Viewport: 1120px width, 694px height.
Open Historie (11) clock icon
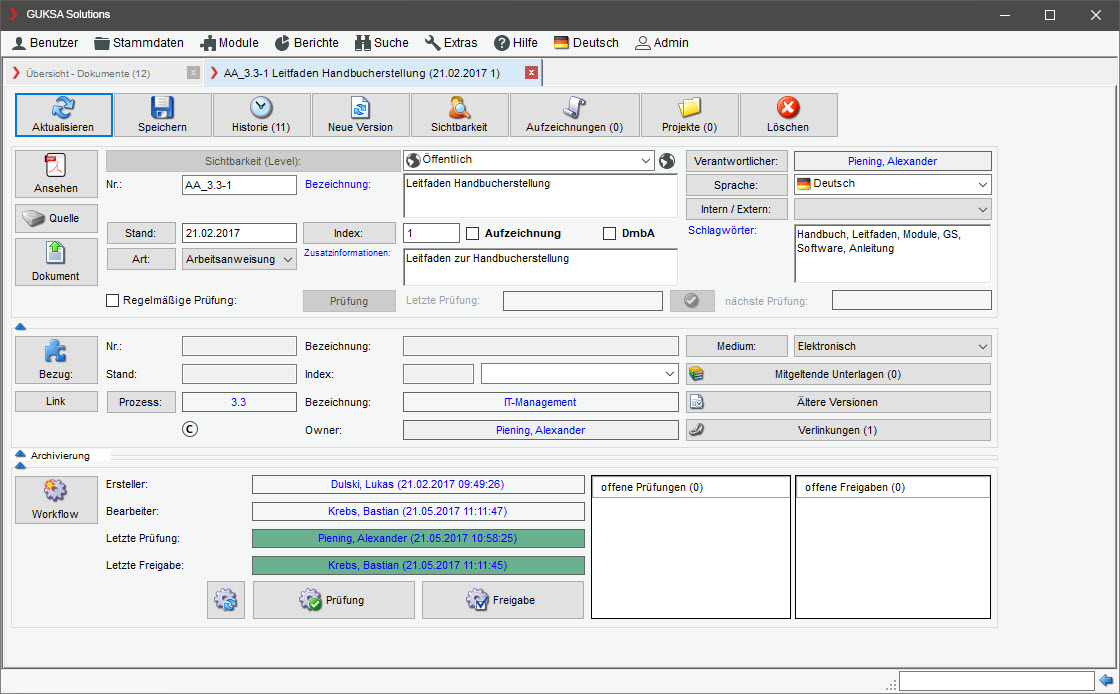[261, 108]
